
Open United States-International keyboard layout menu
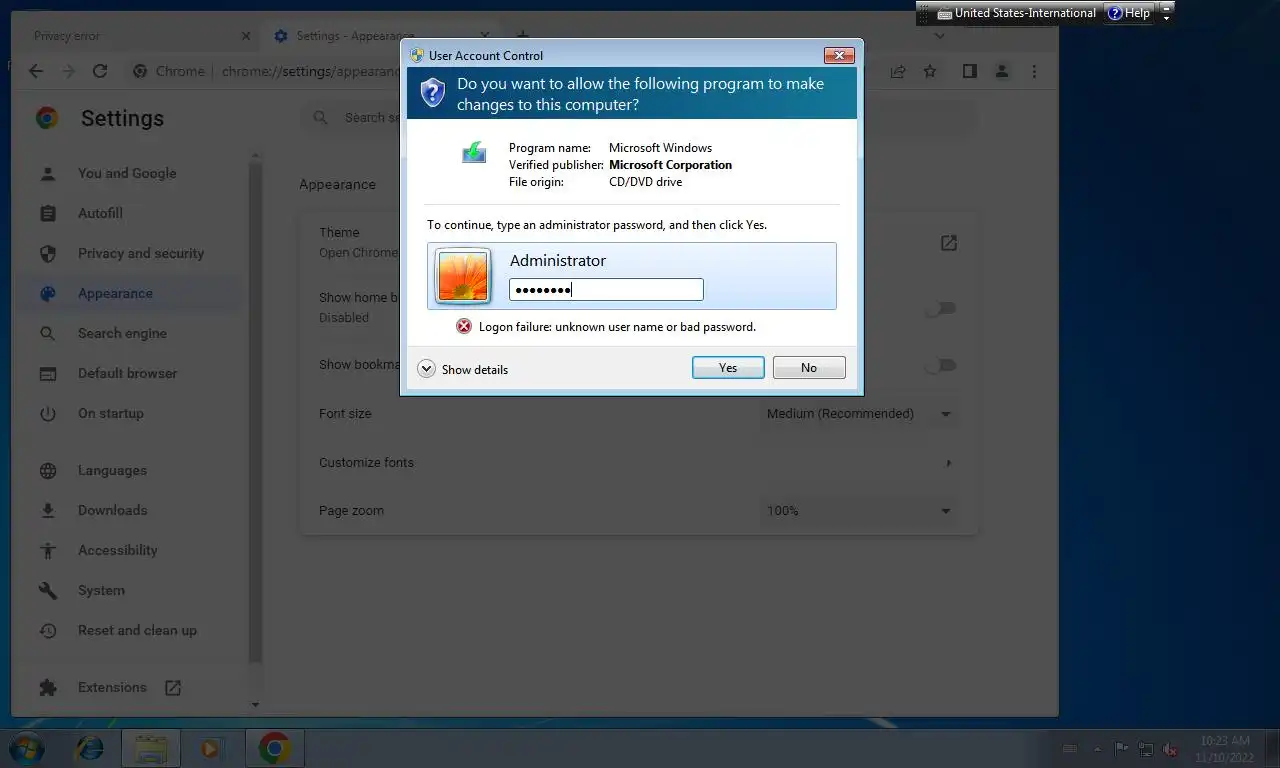[x=1017, y=13]
